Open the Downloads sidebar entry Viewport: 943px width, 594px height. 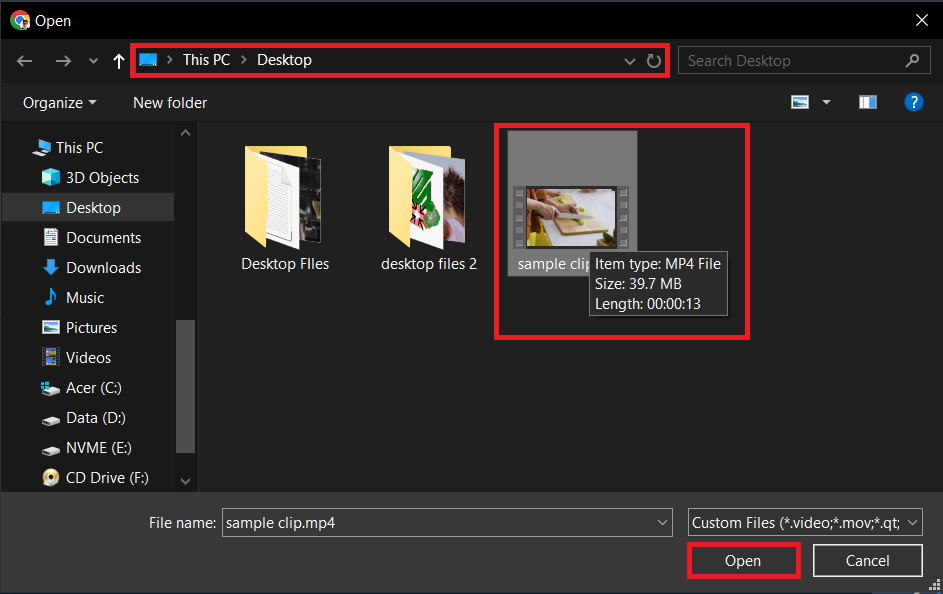[95, 267]
